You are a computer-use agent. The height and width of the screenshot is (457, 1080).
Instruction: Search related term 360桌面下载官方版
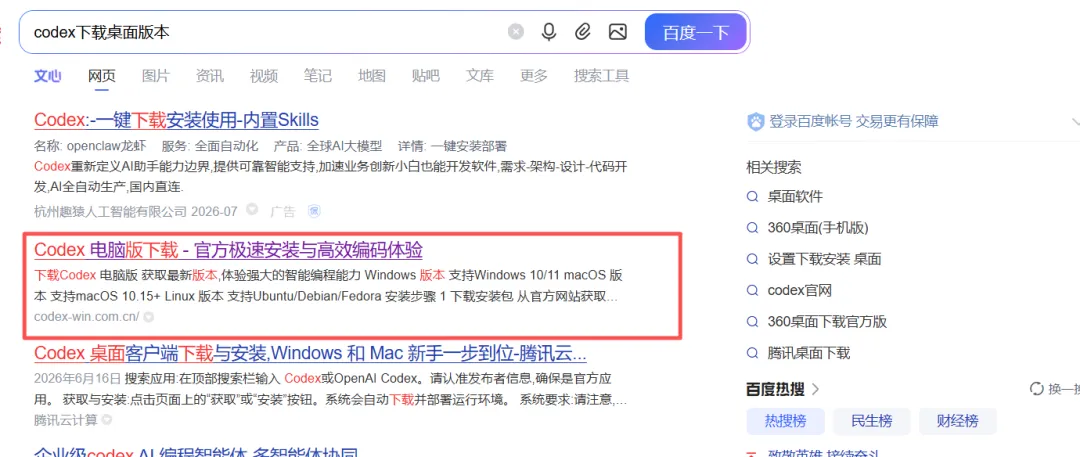[827, 322]
